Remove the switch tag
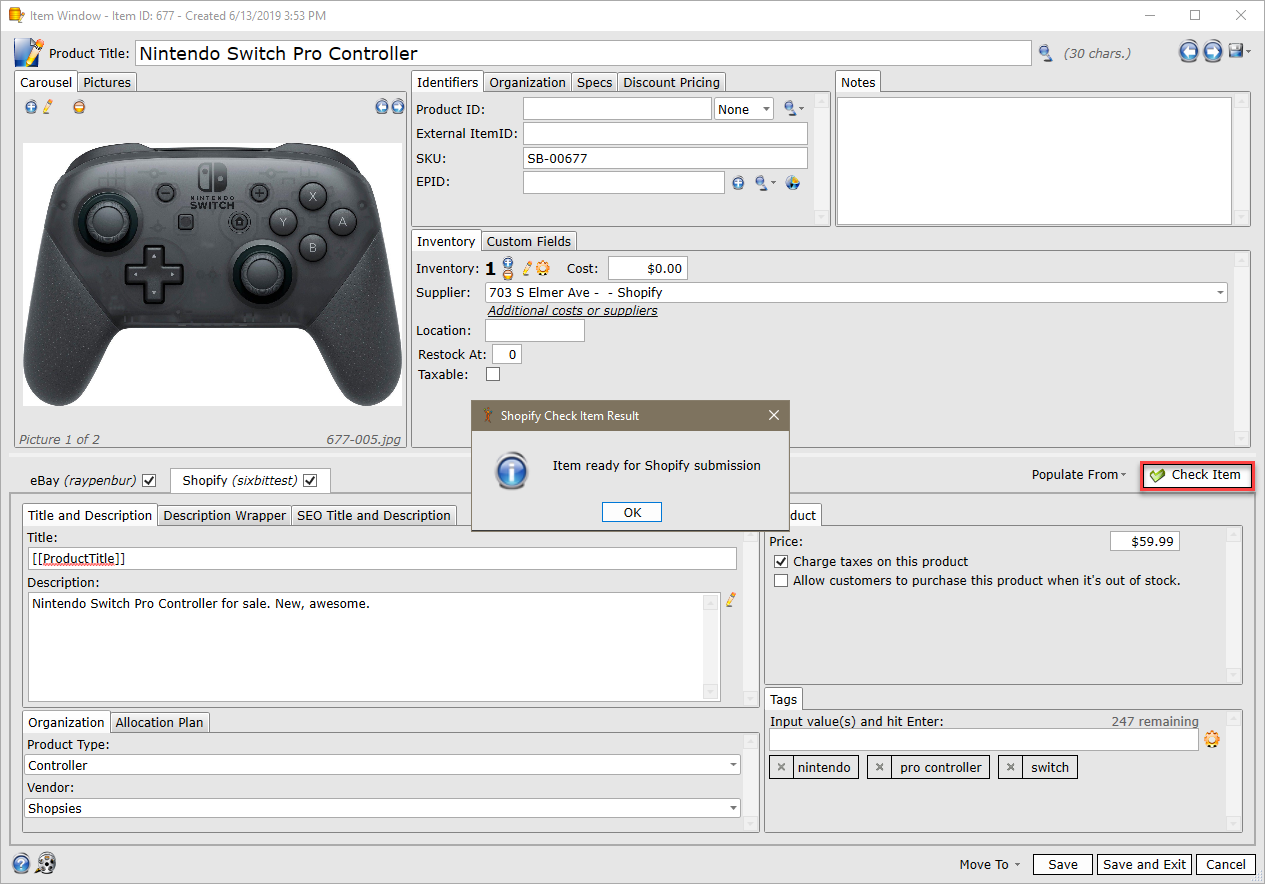 tap(1010, 767)
